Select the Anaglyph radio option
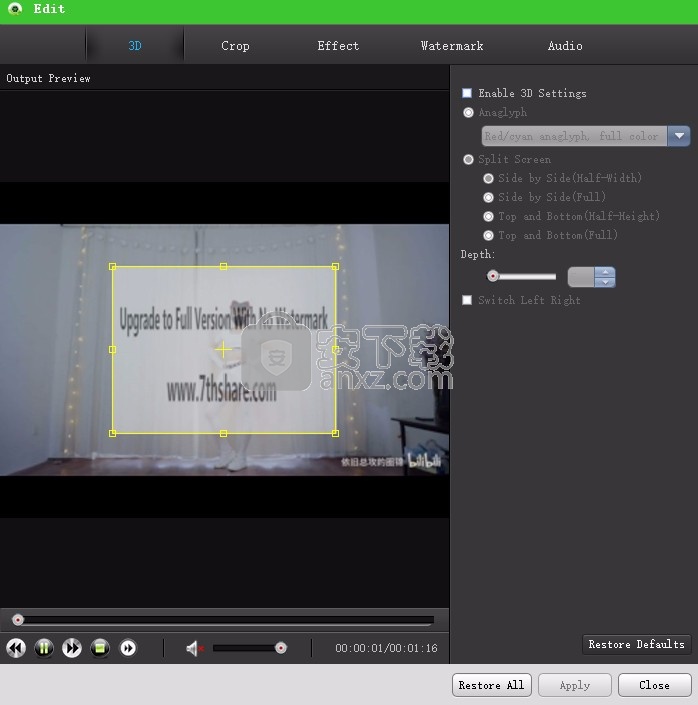 (468, 113)
